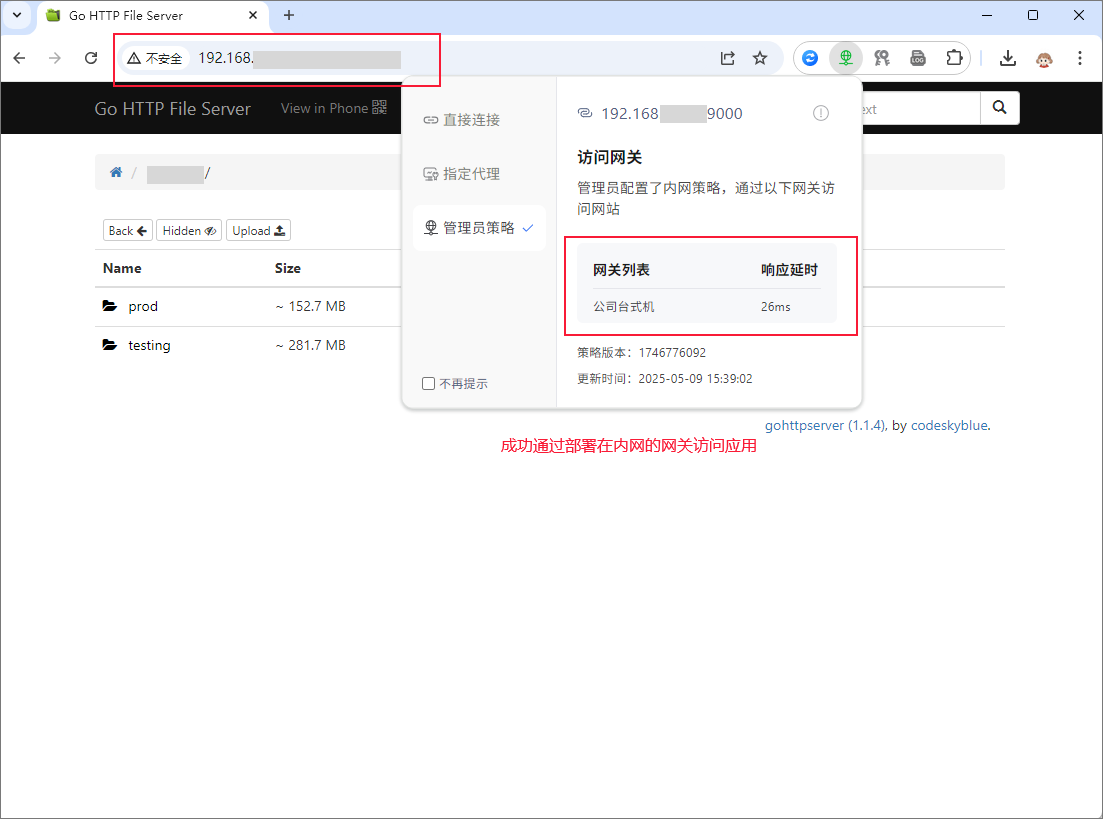Open a new browser tab

coord(289,15)
